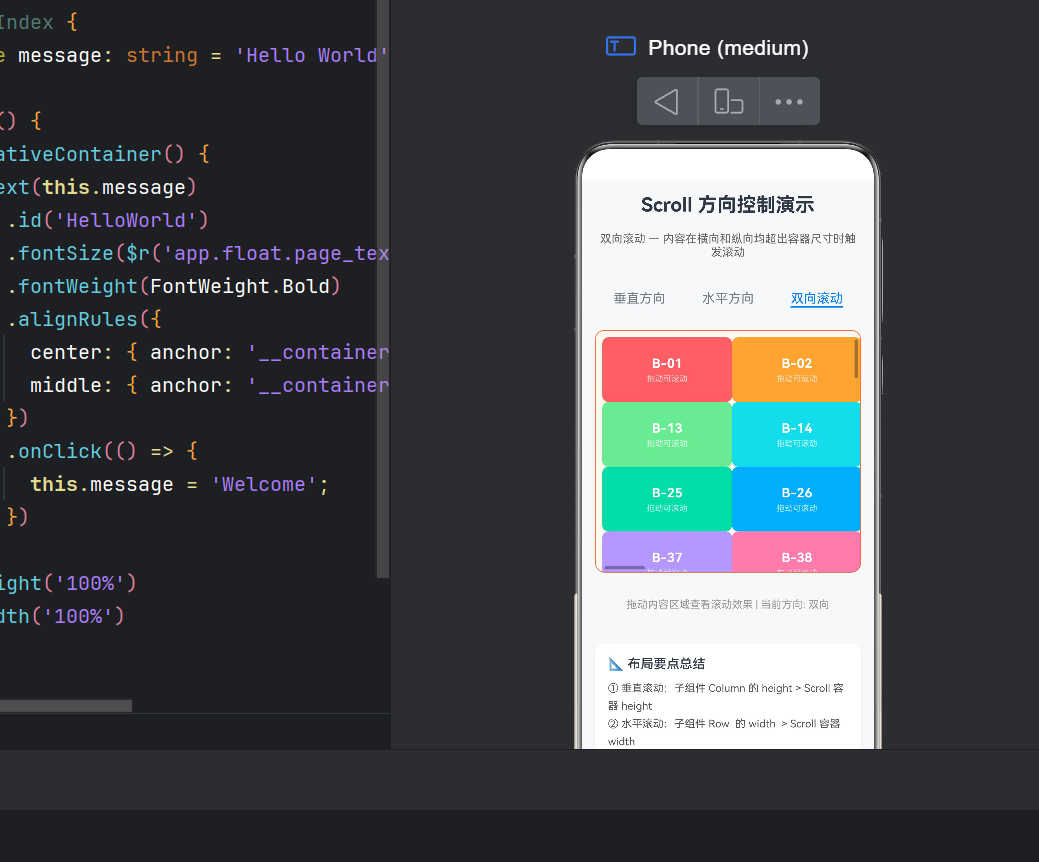Click the ② 水平滚动 summary line
Viewport: 1039px width, 862px height.
[x=724, y=732]
